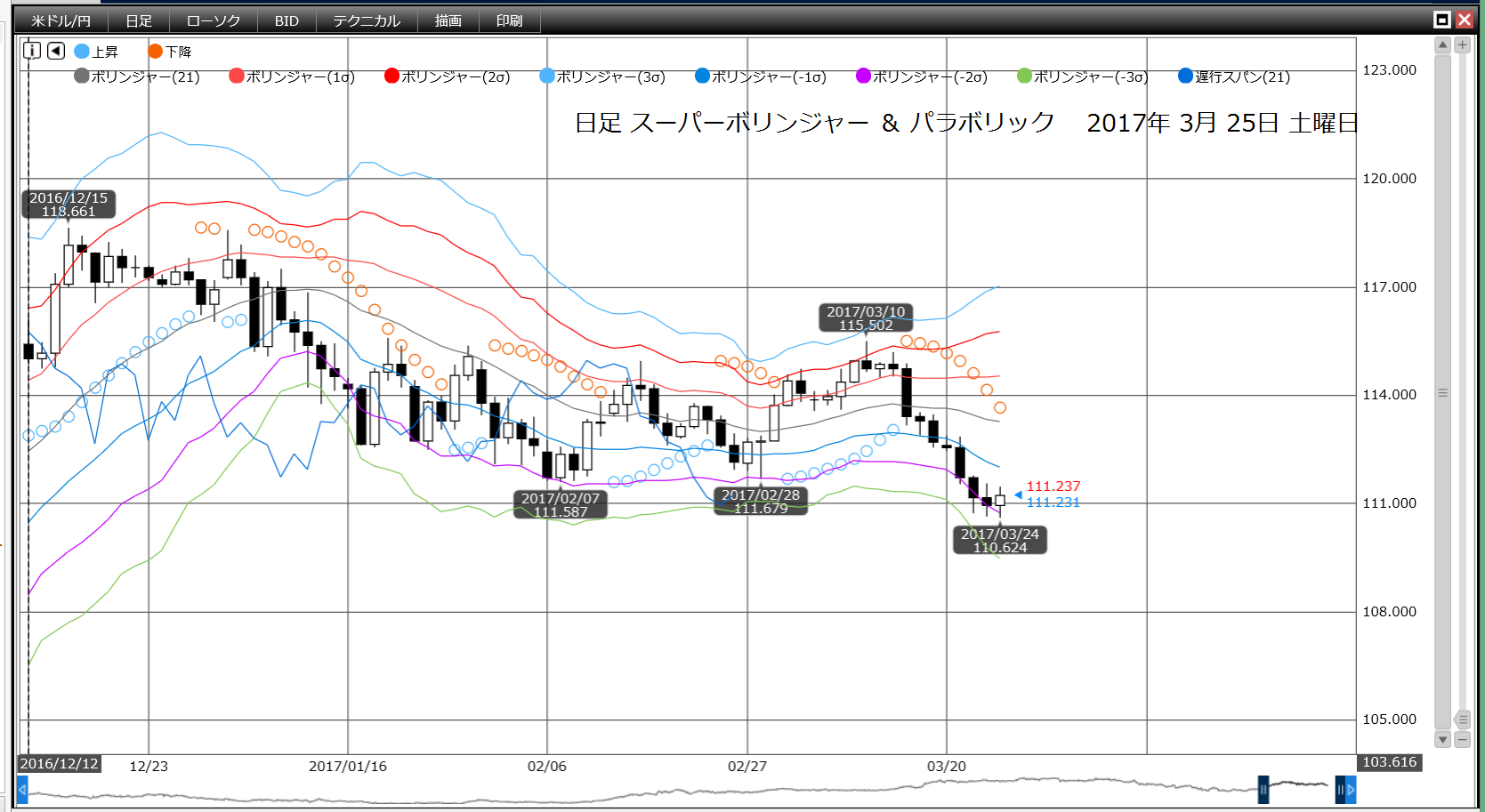Click the 12/23 date axis label
This screenshot has width=1485, height=812.
coord(149,766)
